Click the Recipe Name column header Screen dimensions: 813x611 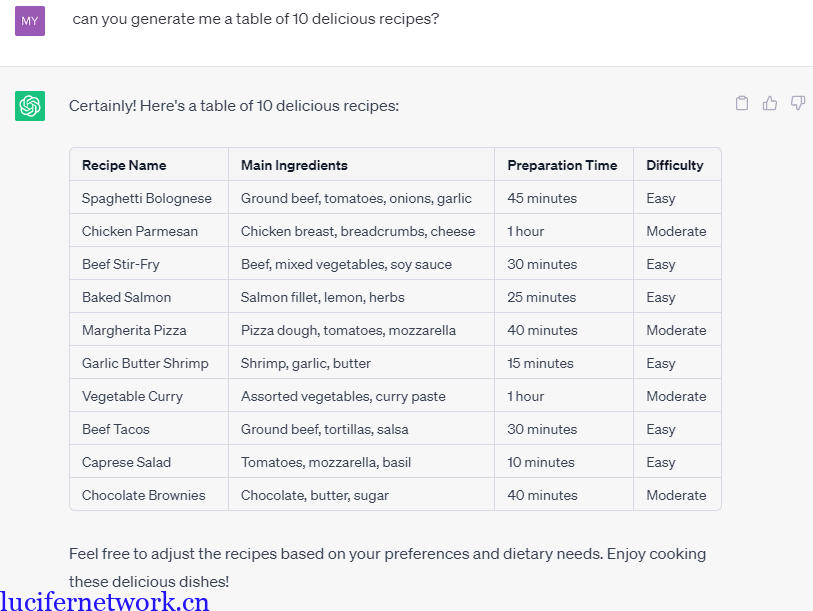124,165
